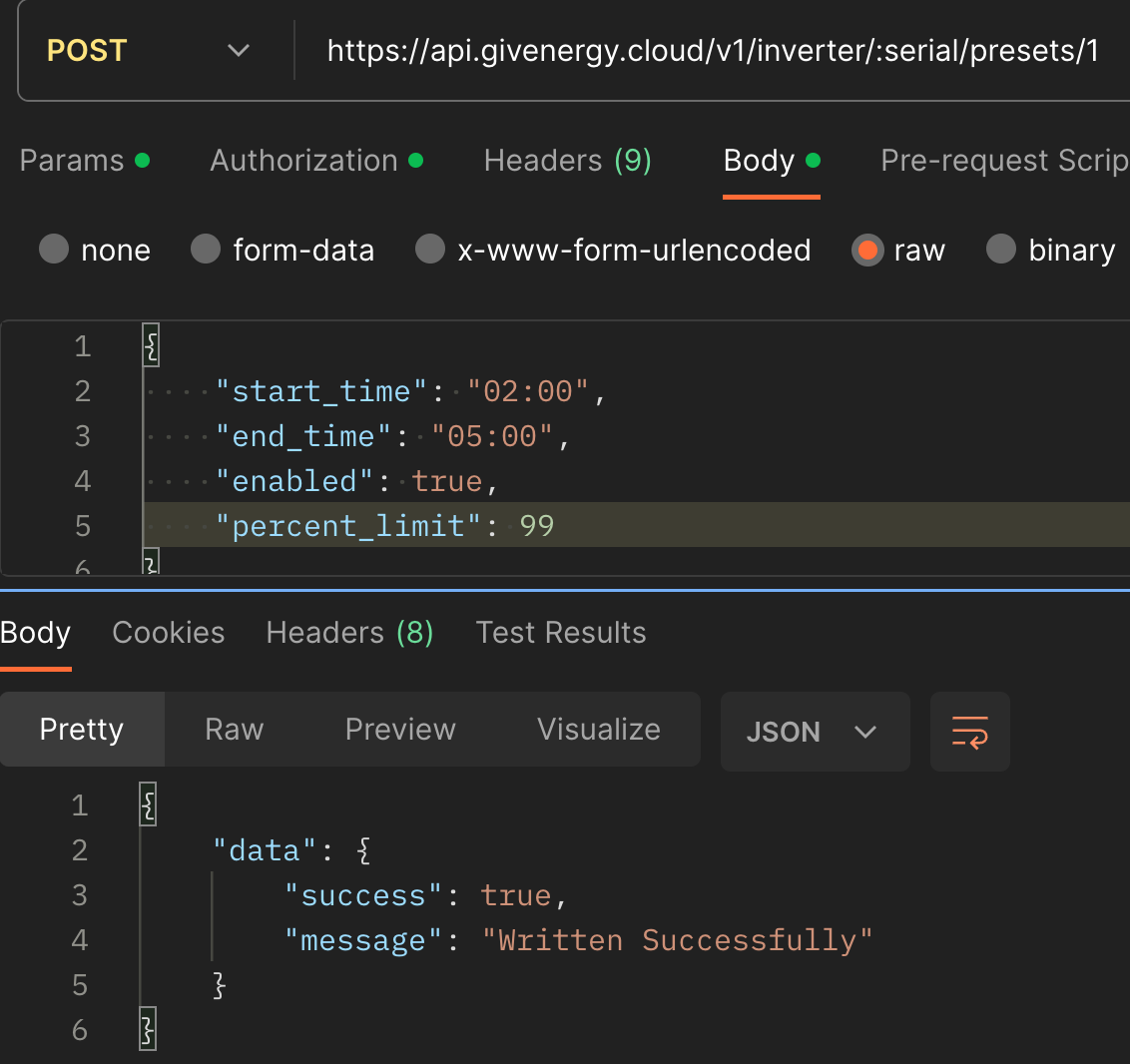Viewport: 1130px width, 1064px height.
Task: Open the response Cookies tab
Action: [x=169, y=633]
